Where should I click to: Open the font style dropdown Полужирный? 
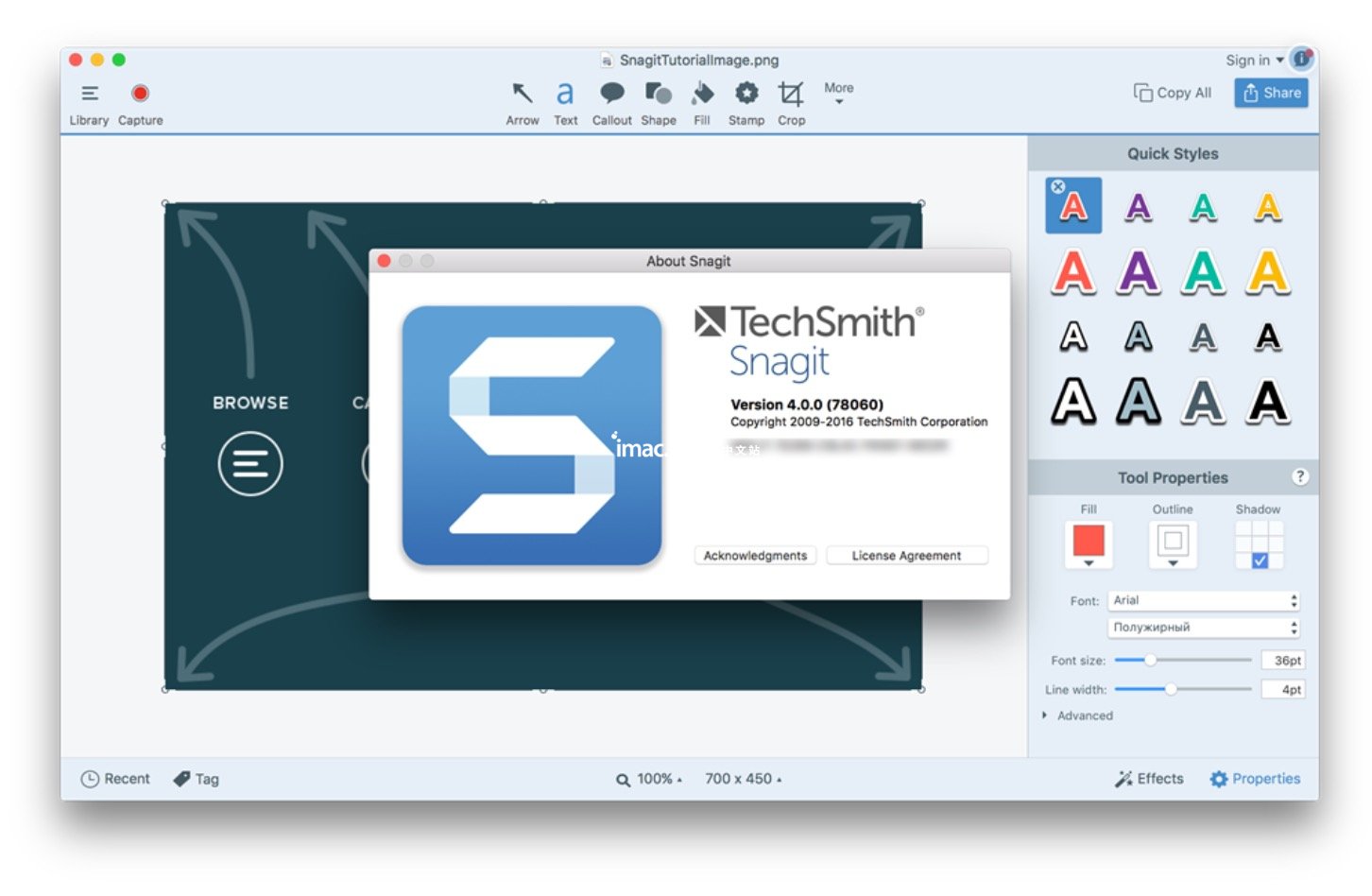(x=1204, y=627)
